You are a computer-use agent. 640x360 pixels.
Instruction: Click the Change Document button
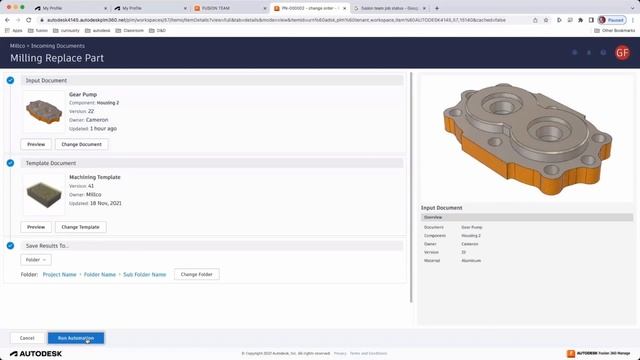pos(82,144)
